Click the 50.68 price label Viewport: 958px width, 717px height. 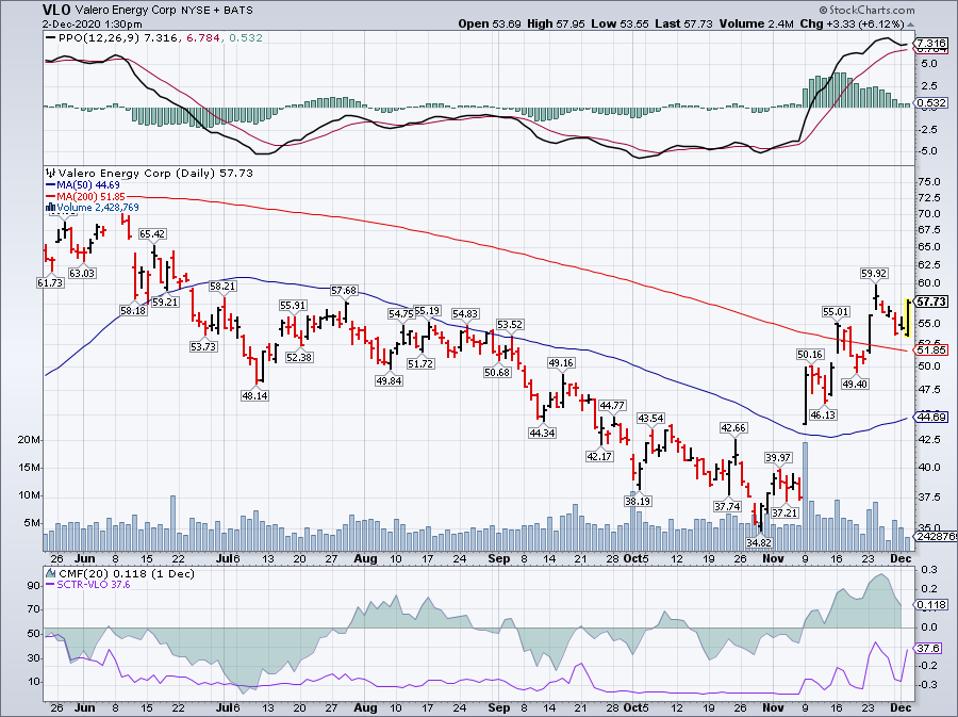(497, 372)
